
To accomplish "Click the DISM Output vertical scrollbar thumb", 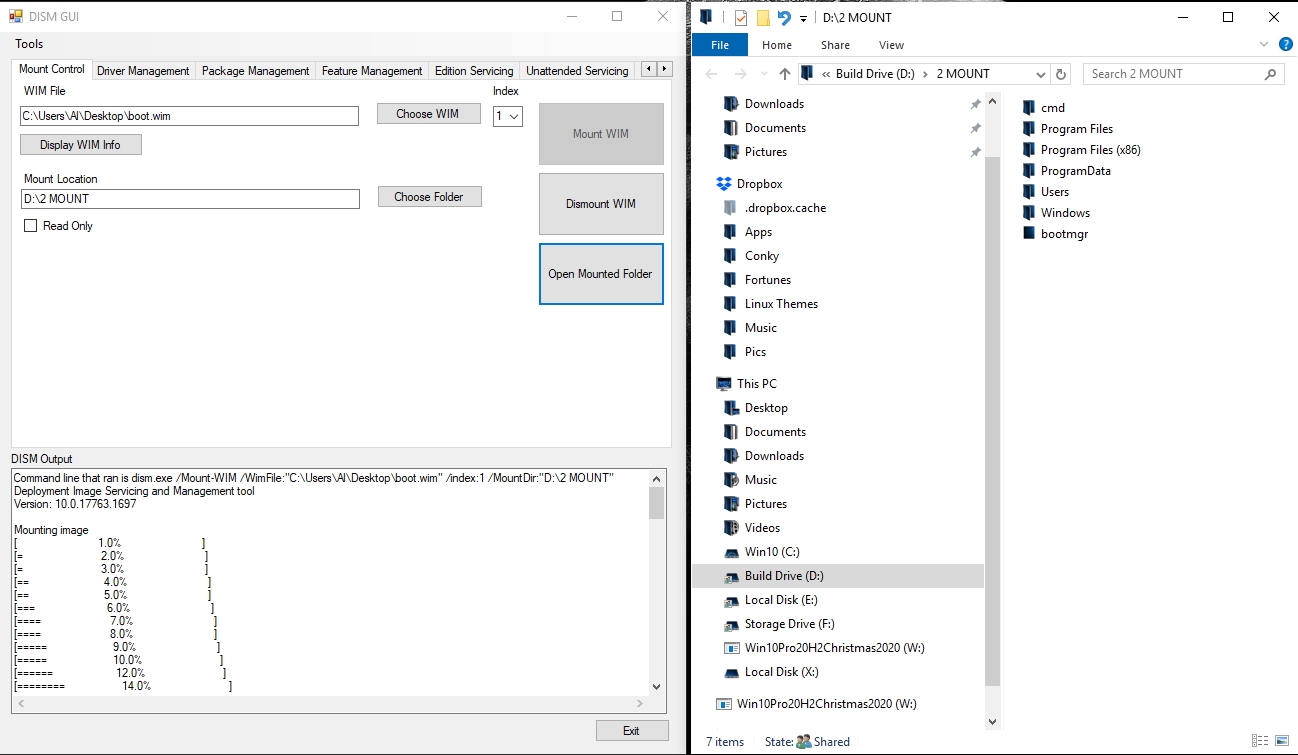I will [x=657, y=503].
